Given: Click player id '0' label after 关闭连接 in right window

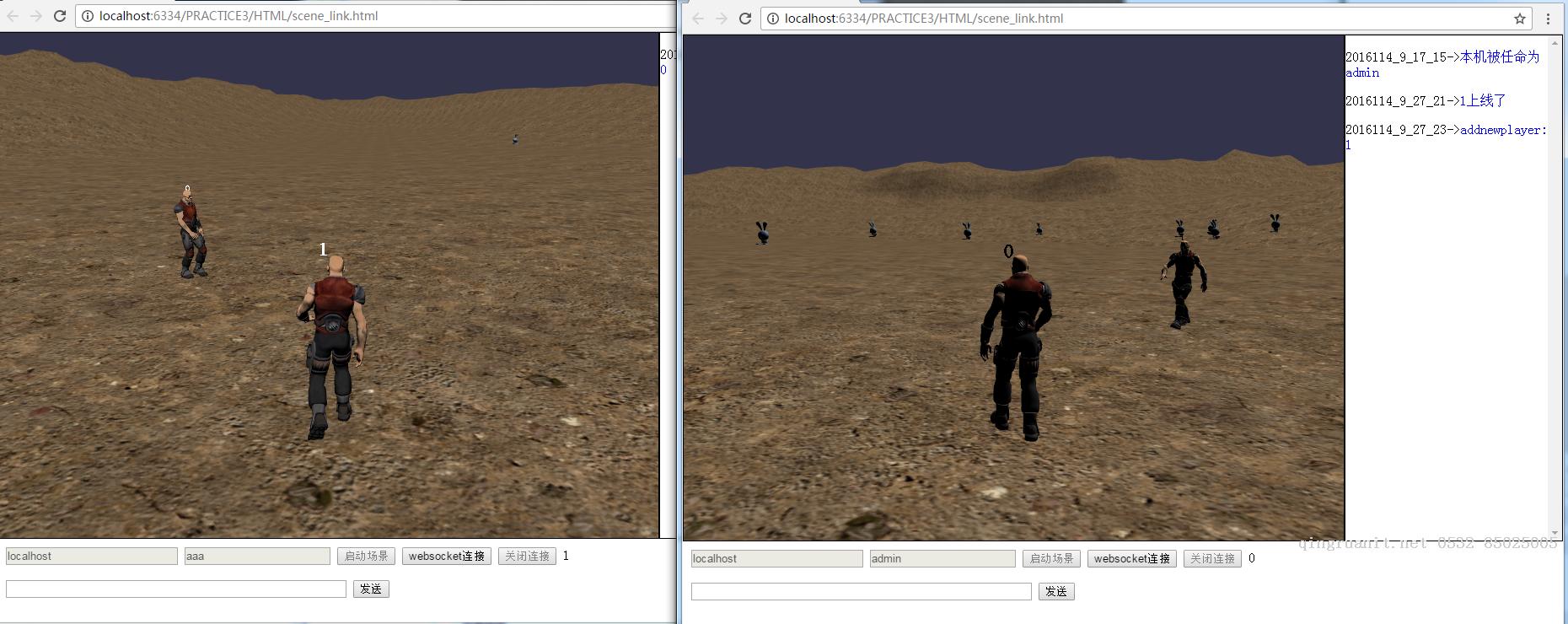Looking at the screenshot, I should pos(1252,558).
